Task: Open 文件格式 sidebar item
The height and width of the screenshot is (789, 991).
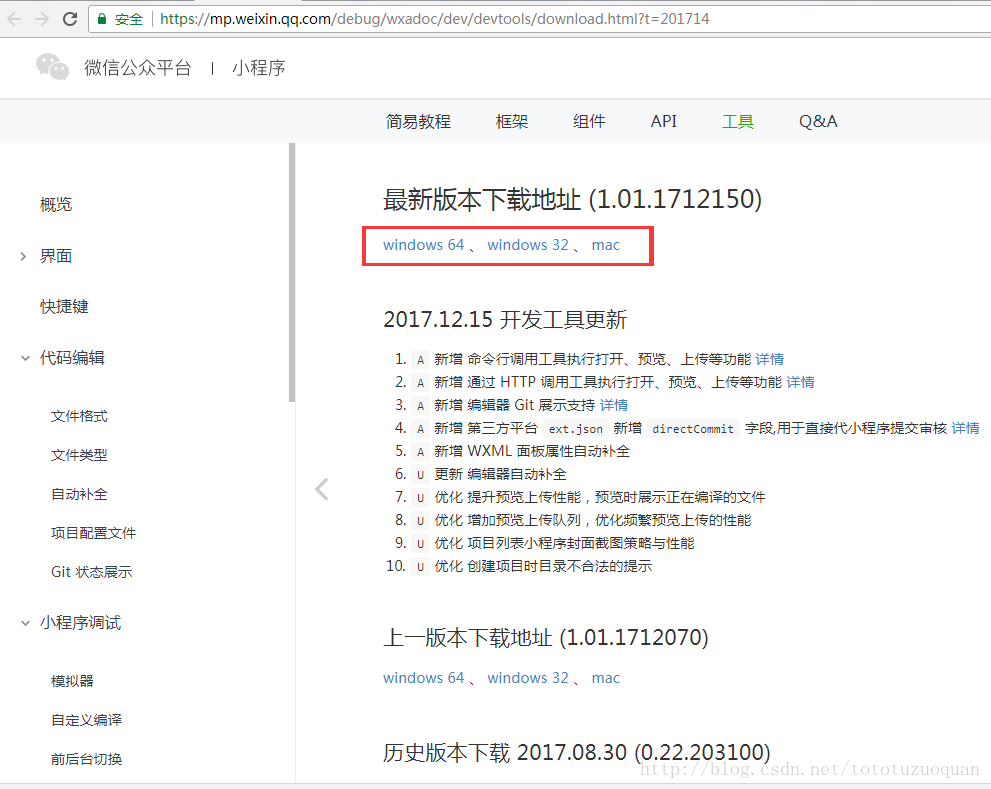Action: pyautogui.click(x=80, y=416)
